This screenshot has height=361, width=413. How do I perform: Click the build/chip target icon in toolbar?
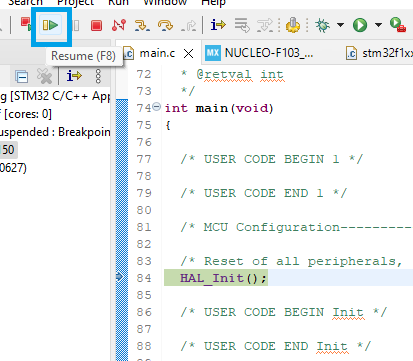(293, 25)
